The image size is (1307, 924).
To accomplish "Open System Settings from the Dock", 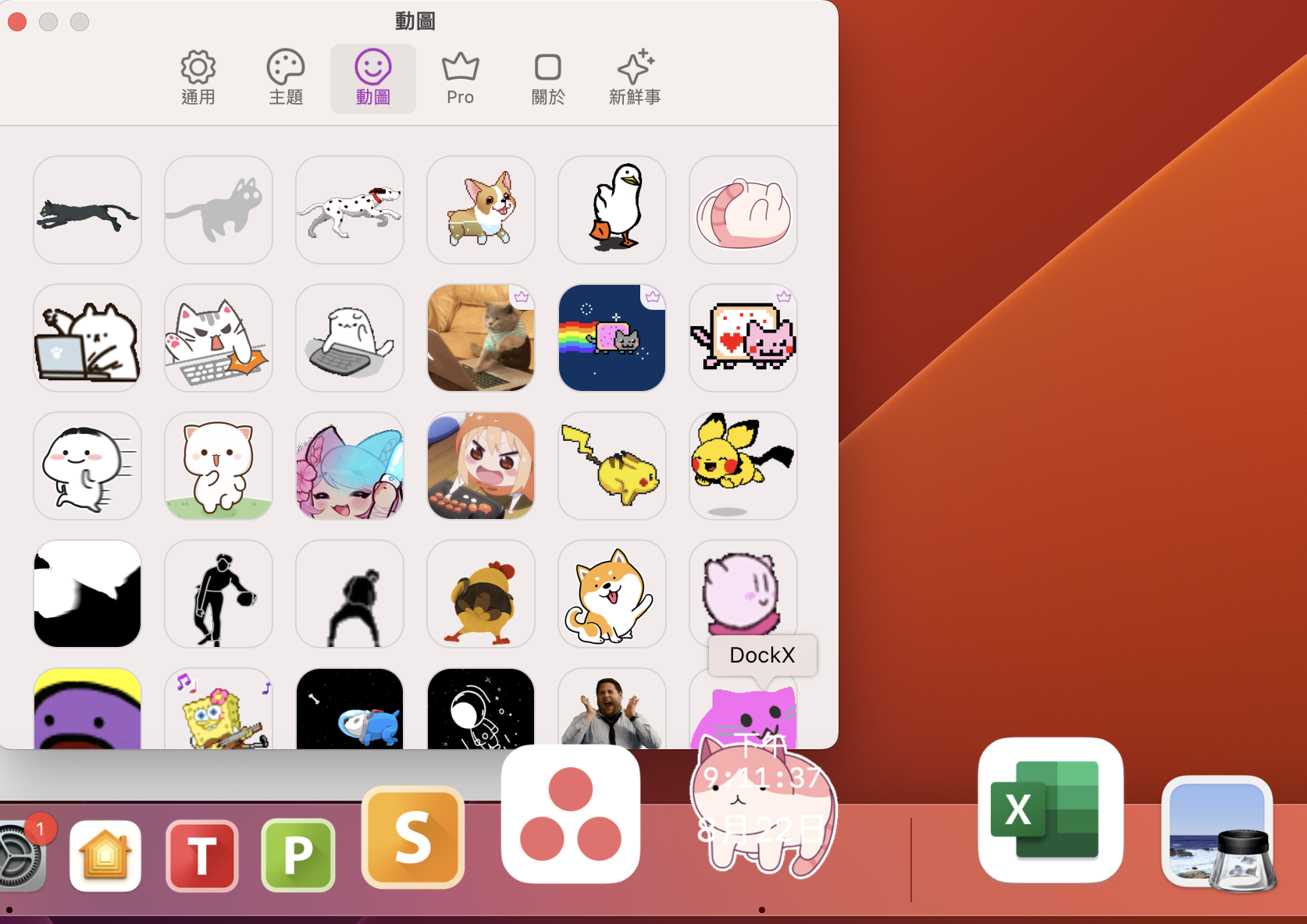I will pyautogui.click(x=22, y=855).
